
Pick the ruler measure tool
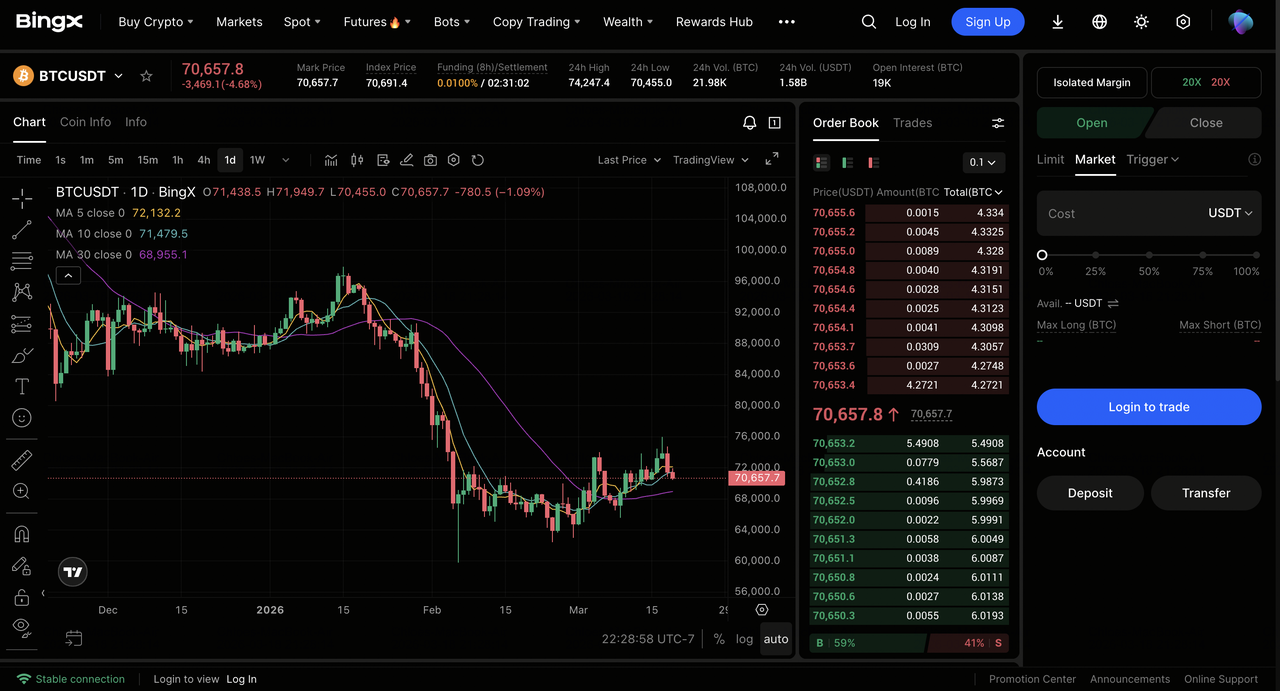[x=21, y=460]
